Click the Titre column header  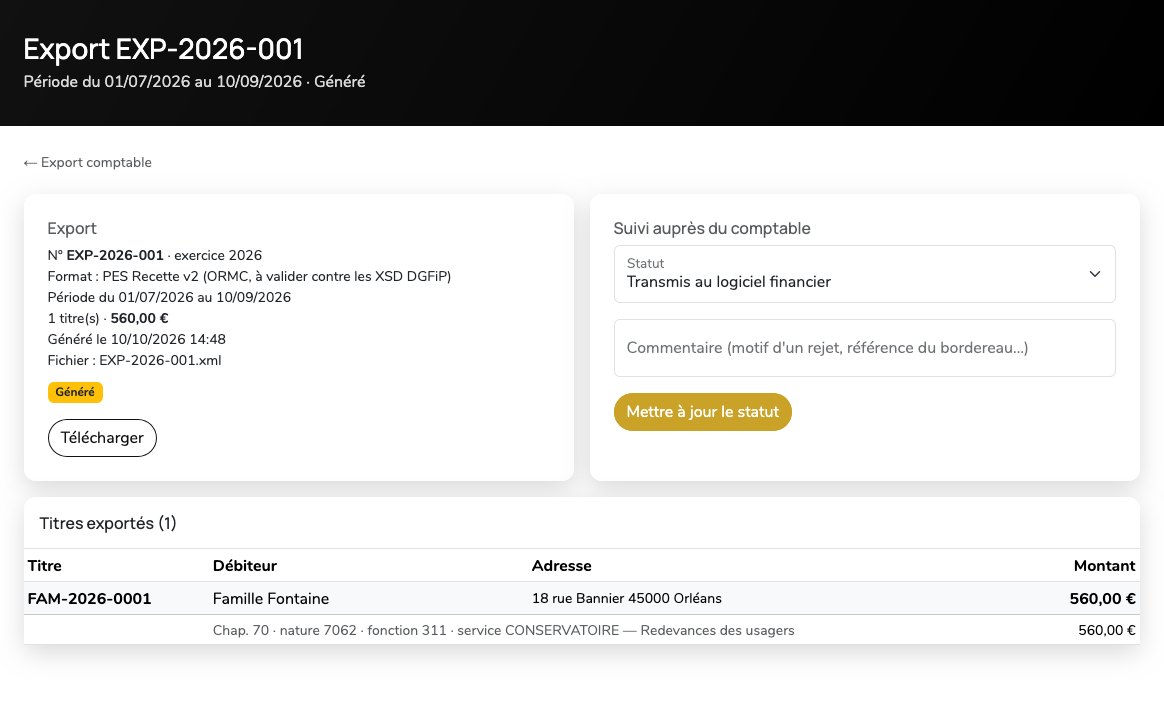click(x=45, y=566)
